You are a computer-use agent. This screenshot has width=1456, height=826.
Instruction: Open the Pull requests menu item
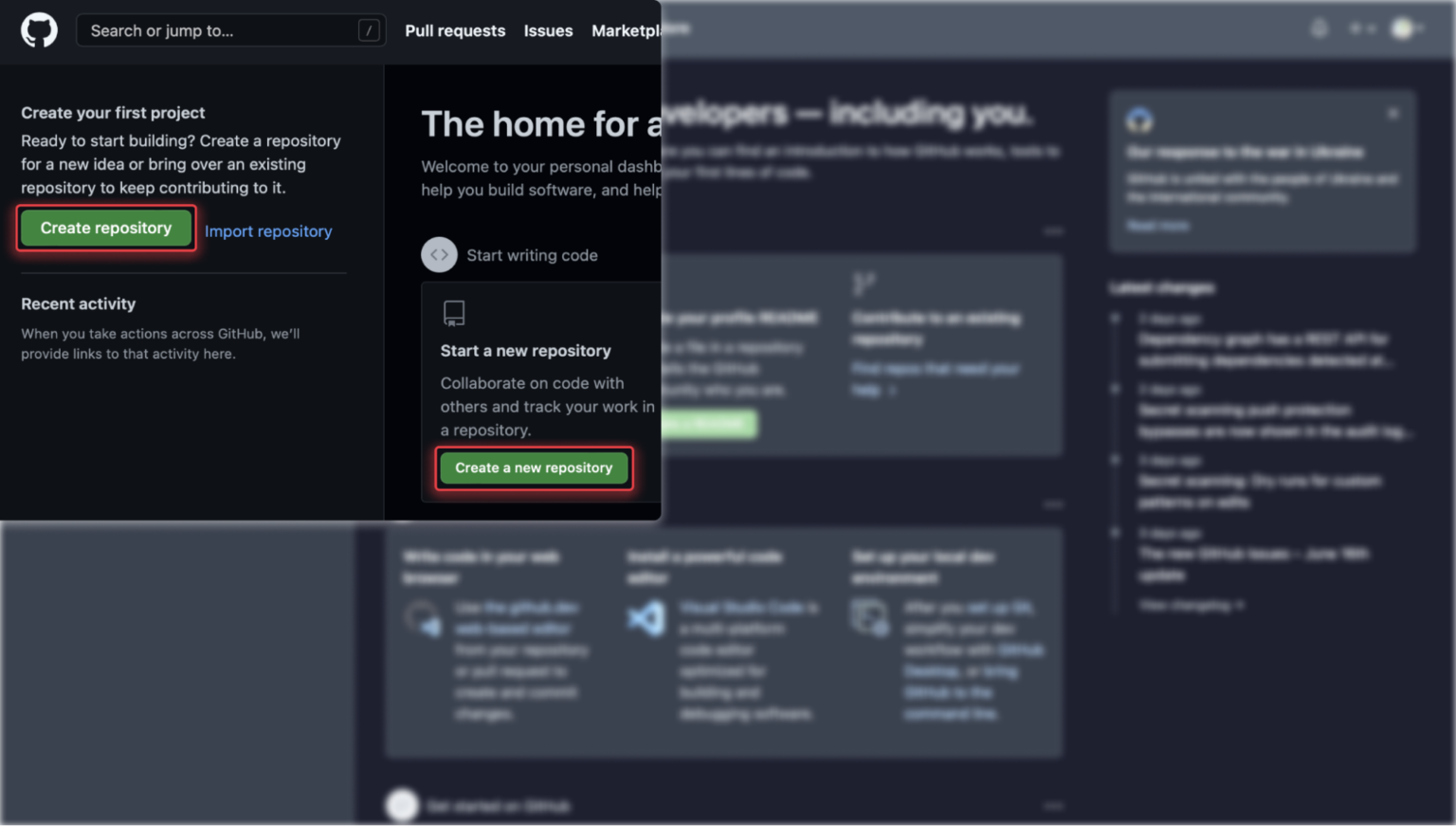pos(455,30)
